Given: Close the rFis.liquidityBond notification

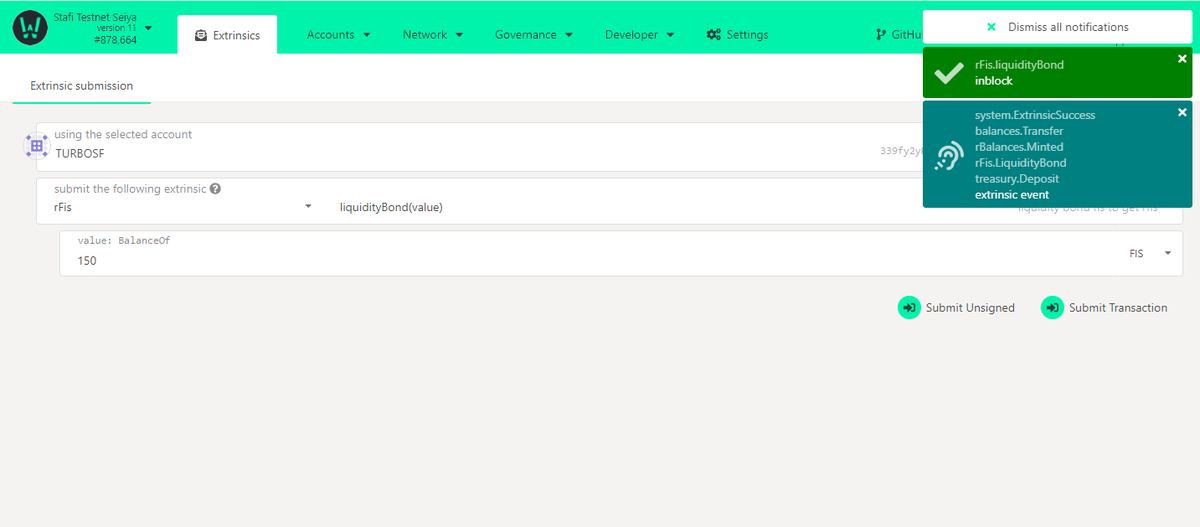Looking at the screenshot, I should [1182, 59].
